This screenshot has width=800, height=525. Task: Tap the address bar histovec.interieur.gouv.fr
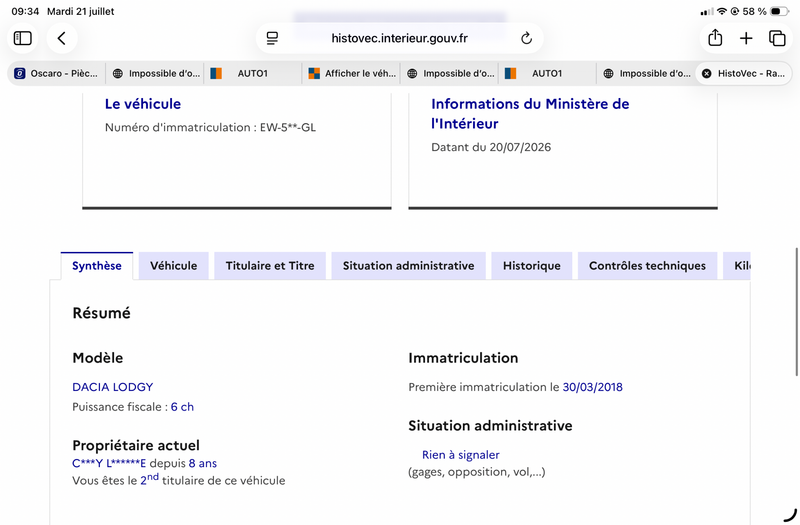(399, 38)
